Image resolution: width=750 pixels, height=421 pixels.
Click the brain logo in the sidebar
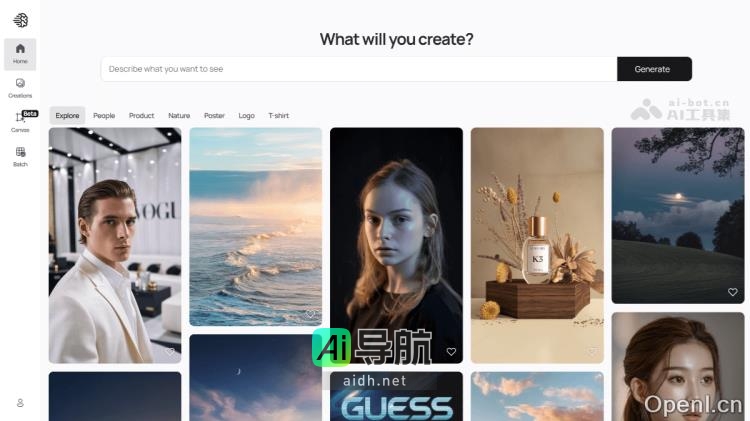pyautogui.click(x=21, y=20)
